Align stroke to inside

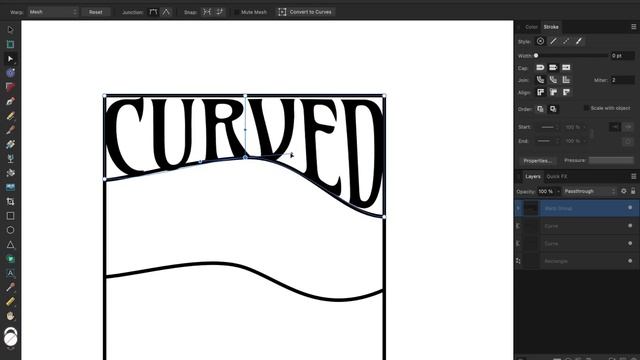tap(553, 92)
